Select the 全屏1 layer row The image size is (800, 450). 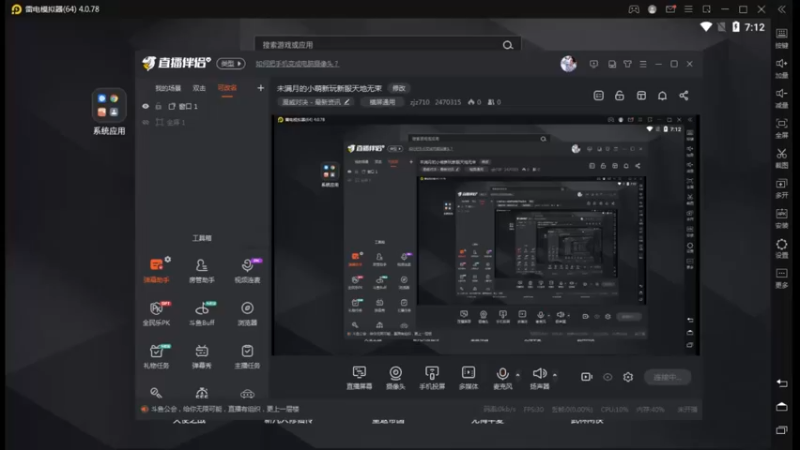[x=202, y=122]
